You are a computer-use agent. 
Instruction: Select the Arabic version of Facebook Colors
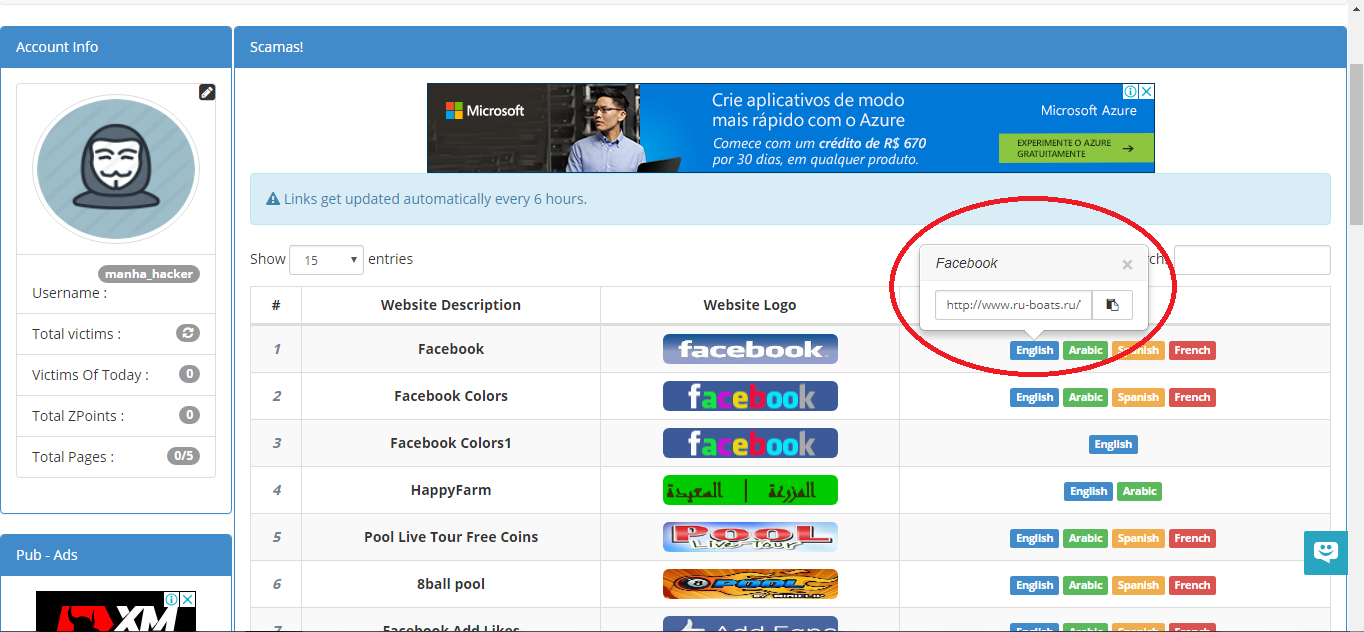[x=1085, y=397]
